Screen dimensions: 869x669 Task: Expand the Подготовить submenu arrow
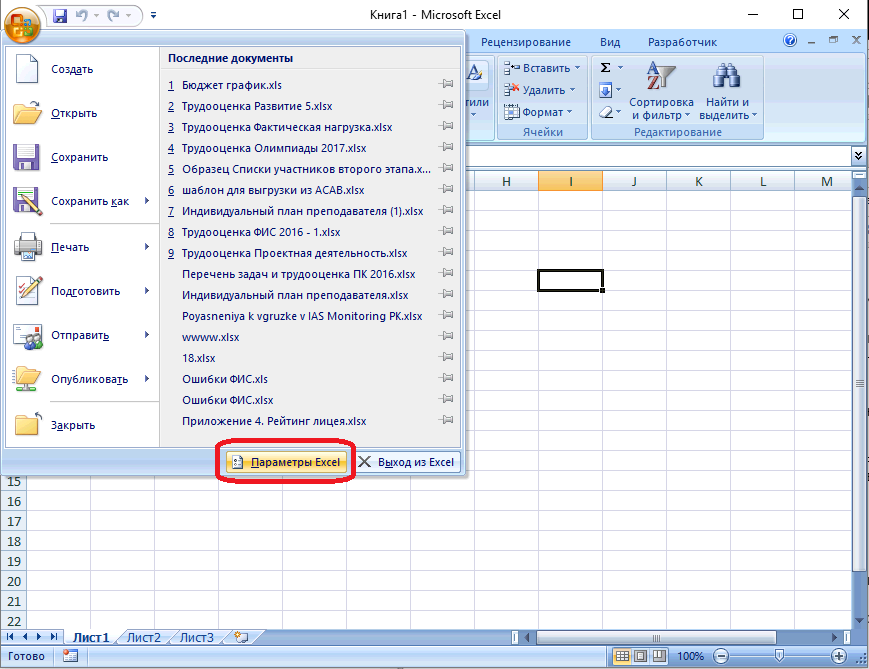coord(147,291)
